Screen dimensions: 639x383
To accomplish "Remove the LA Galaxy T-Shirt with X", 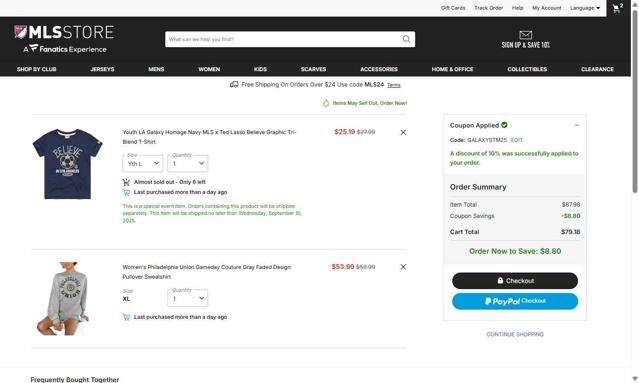I will coord(403,132).
